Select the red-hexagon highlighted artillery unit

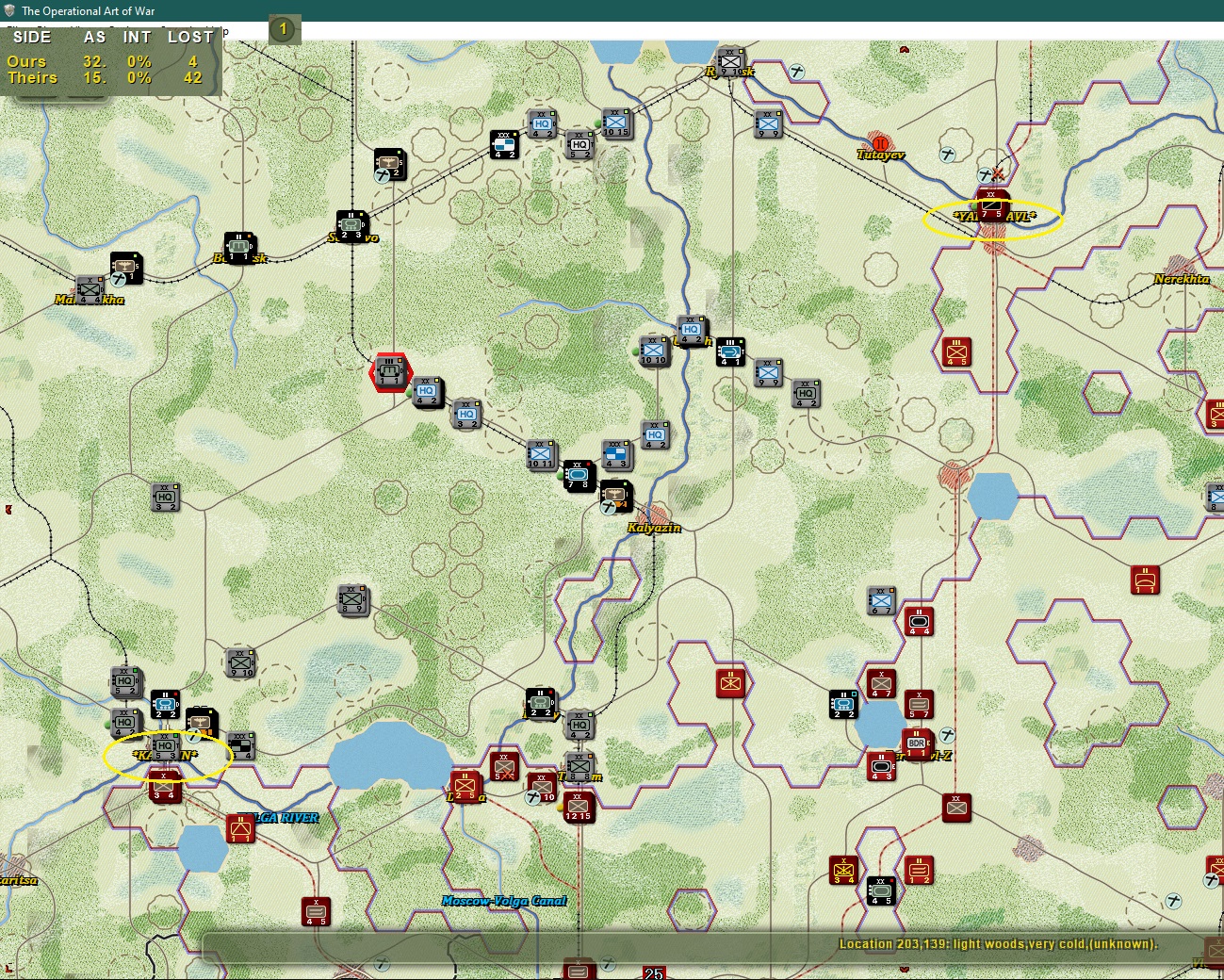(389, 373)
